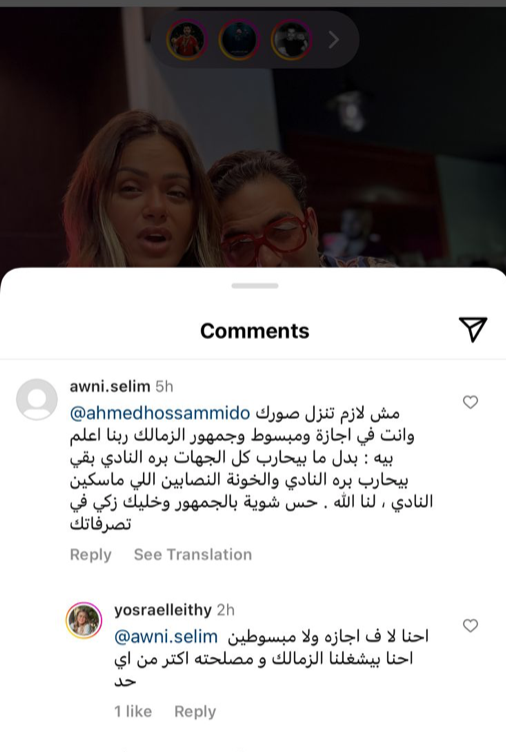
Task: View the 1 like on yosraelleithy's reply
Action: (133, 711)
